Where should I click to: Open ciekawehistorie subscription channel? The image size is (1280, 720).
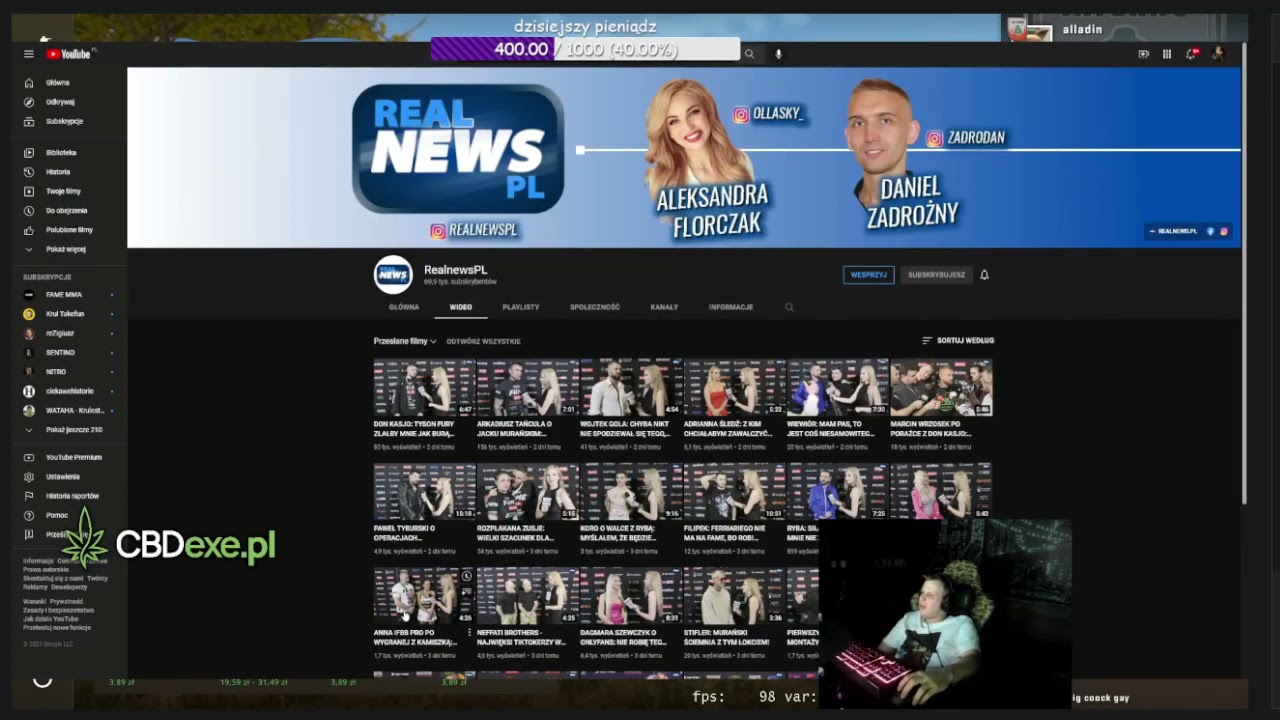69,391
